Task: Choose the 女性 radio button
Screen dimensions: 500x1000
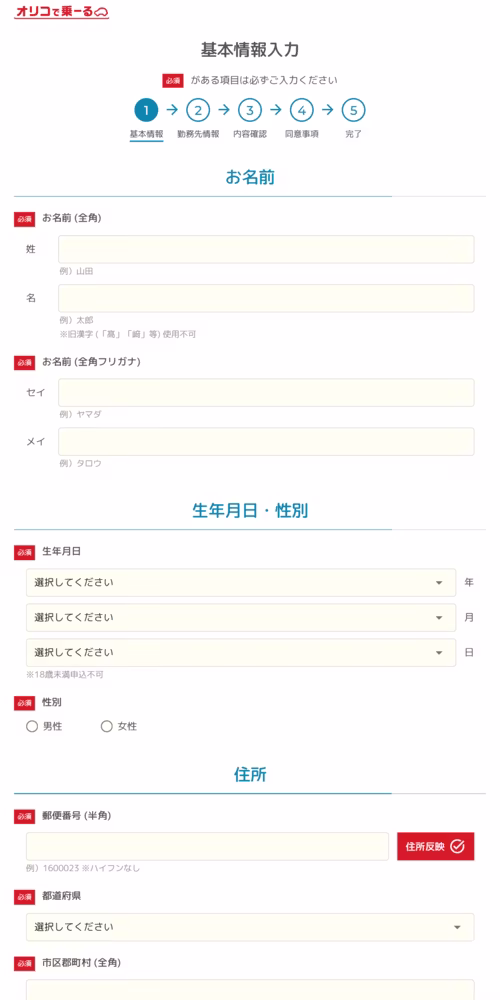Action: click(107, 726)
